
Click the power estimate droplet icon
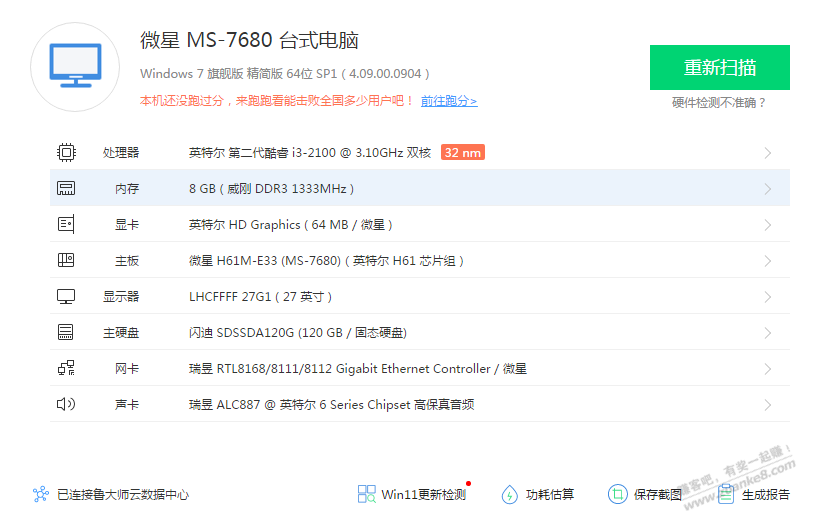point(509,494)
